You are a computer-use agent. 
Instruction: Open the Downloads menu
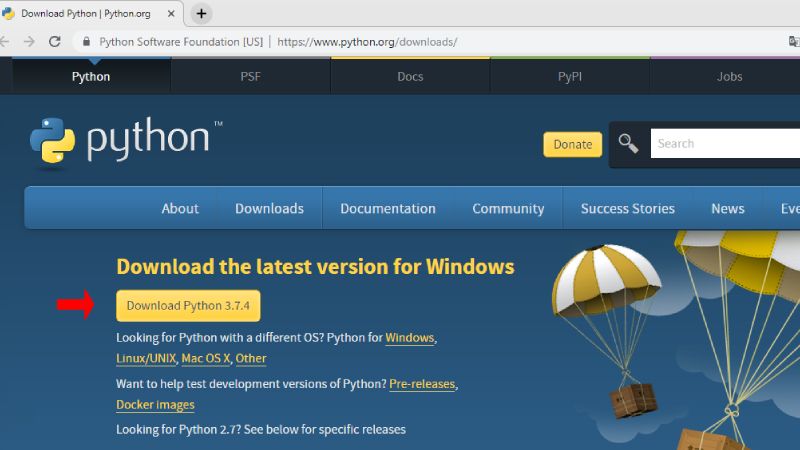(x=269, y=208)
